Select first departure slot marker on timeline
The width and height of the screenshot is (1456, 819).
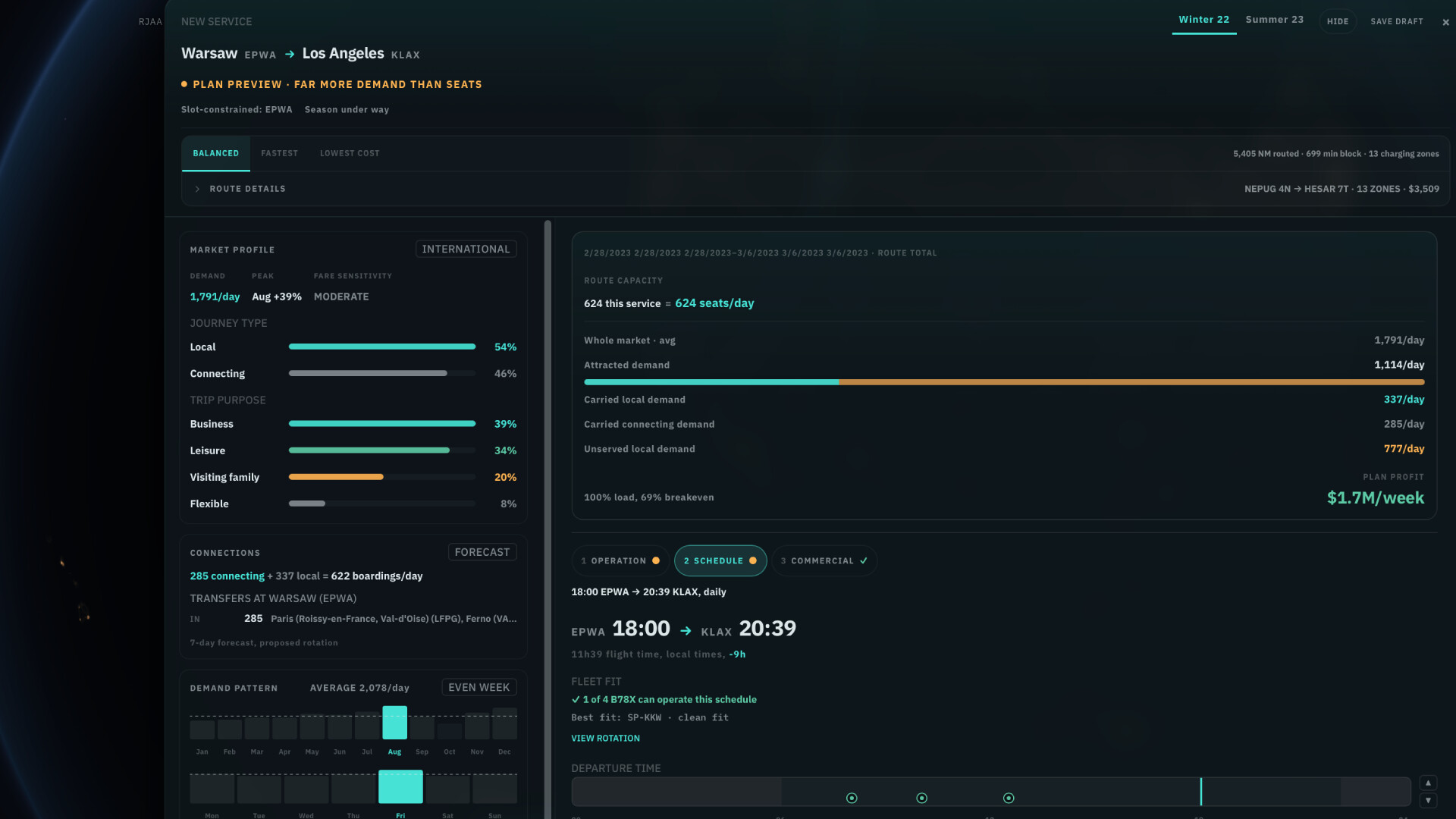coord(852,798)
